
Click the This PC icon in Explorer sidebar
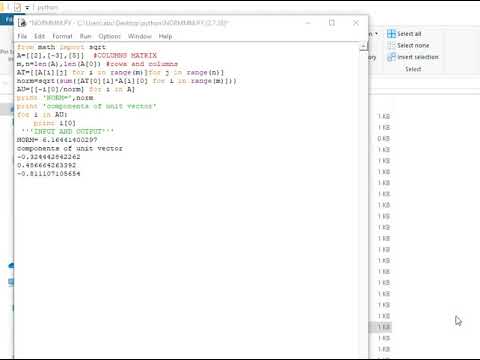click(11, 282)
